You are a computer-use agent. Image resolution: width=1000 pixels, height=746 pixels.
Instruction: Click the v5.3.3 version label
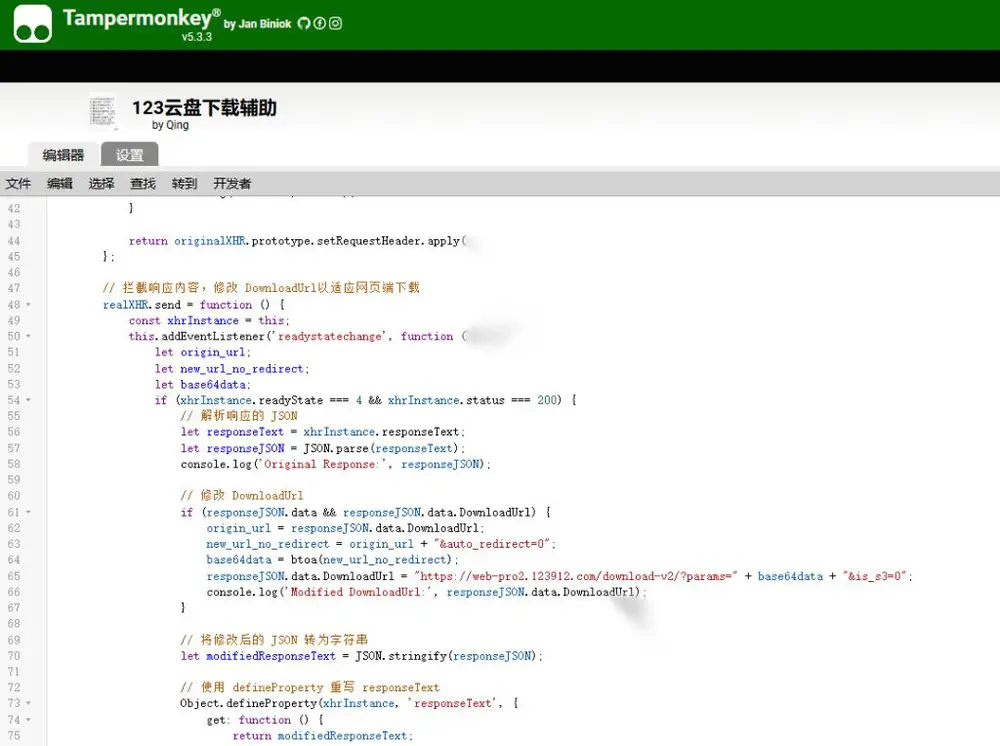click(x=196, y=37)
